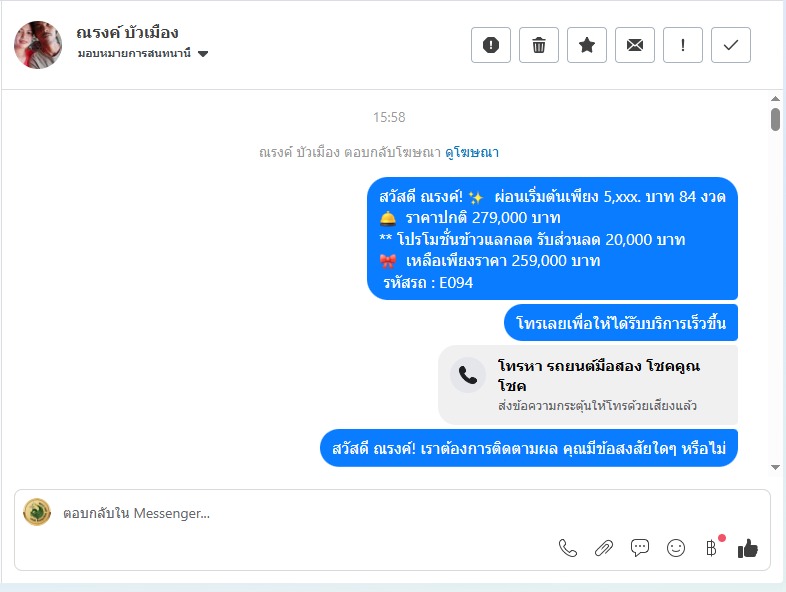Click the โทรหา รถยนต์มือสอง call prompt card
Screen dimensions: 786x592
click(x=588, y=384)
